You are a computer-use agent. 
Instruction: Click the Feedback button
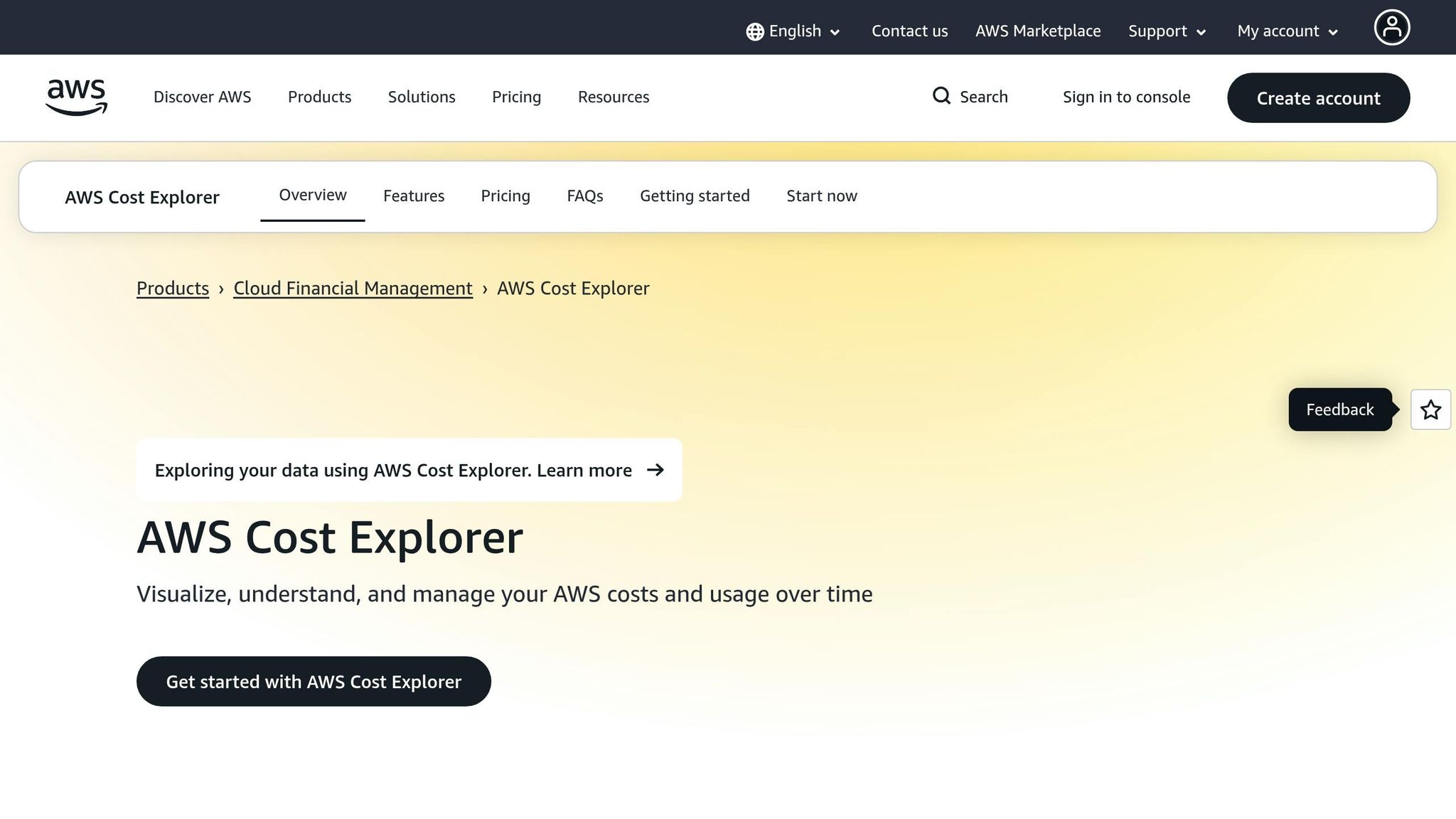1339,409
